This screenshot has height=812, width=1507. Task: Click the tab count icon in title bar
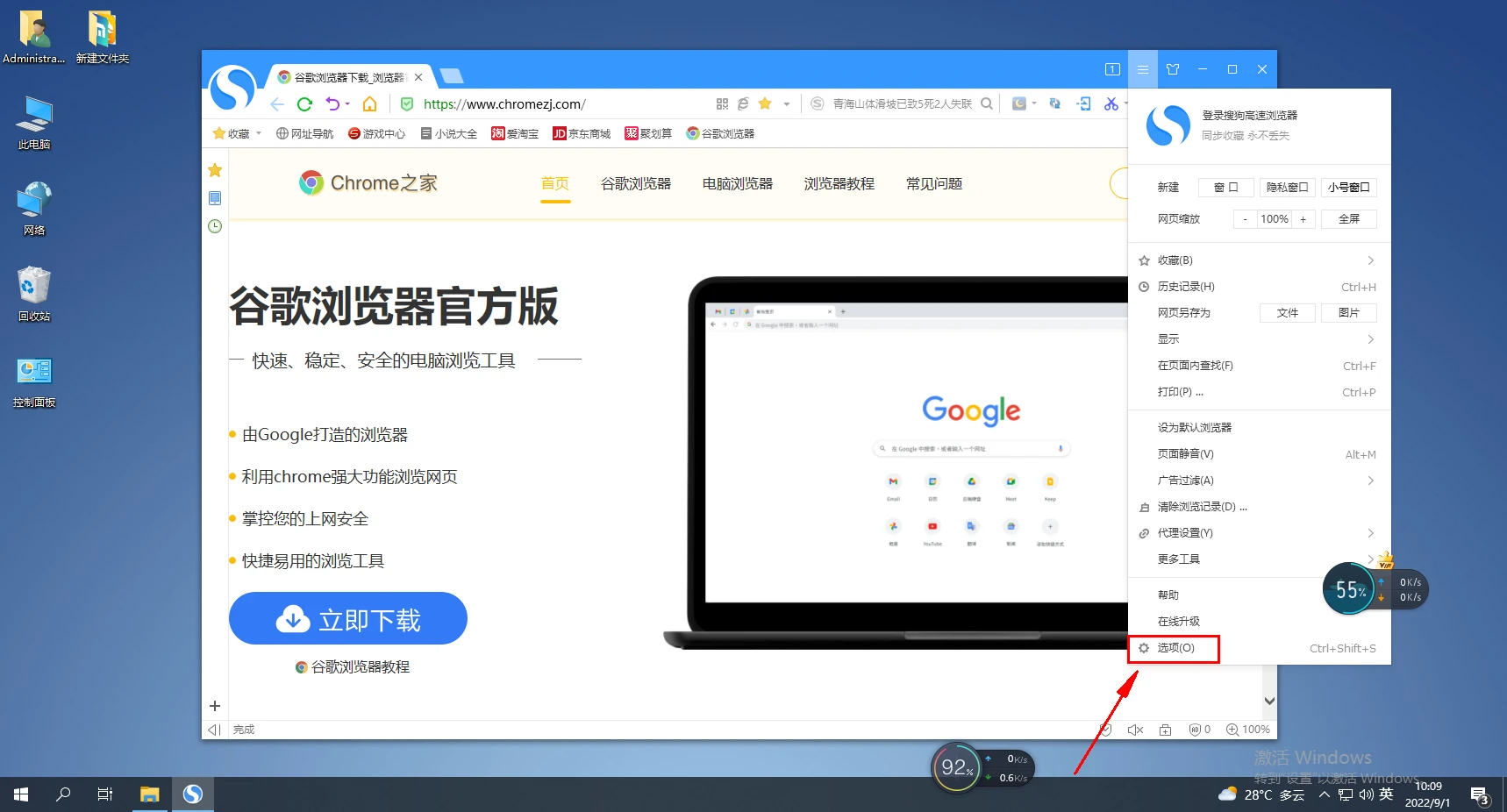(1112, 69)
